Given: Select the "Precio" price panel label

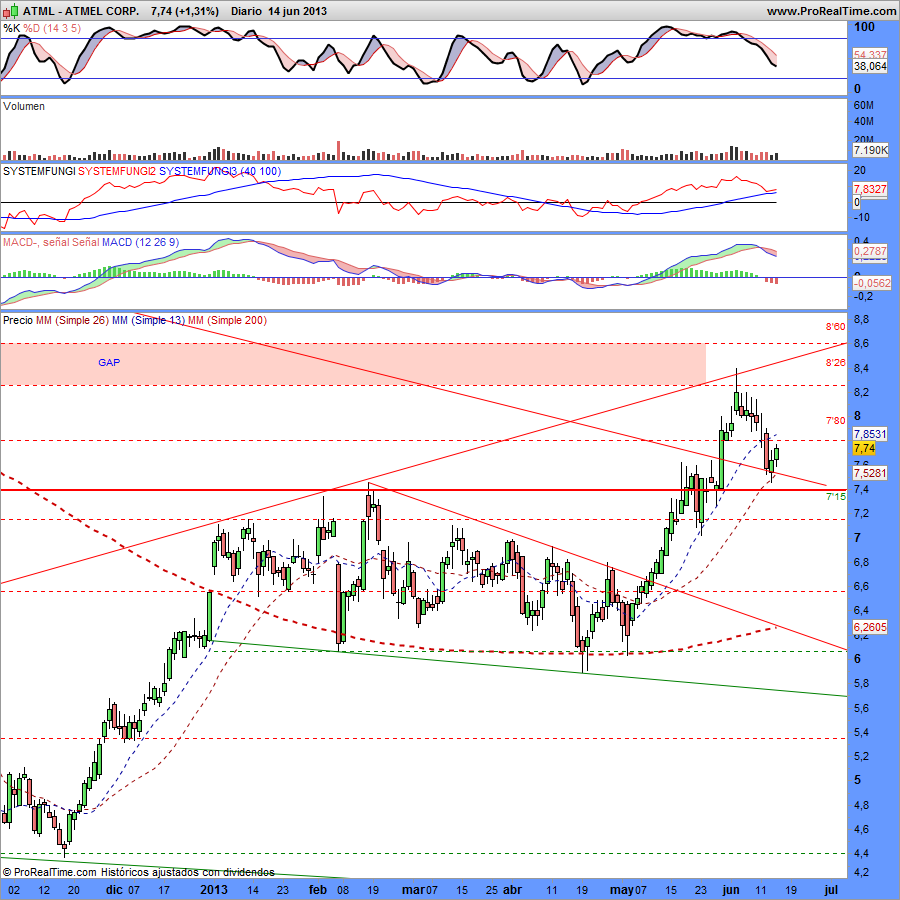Looking at the screenshot, I should [x=18, y=320].
